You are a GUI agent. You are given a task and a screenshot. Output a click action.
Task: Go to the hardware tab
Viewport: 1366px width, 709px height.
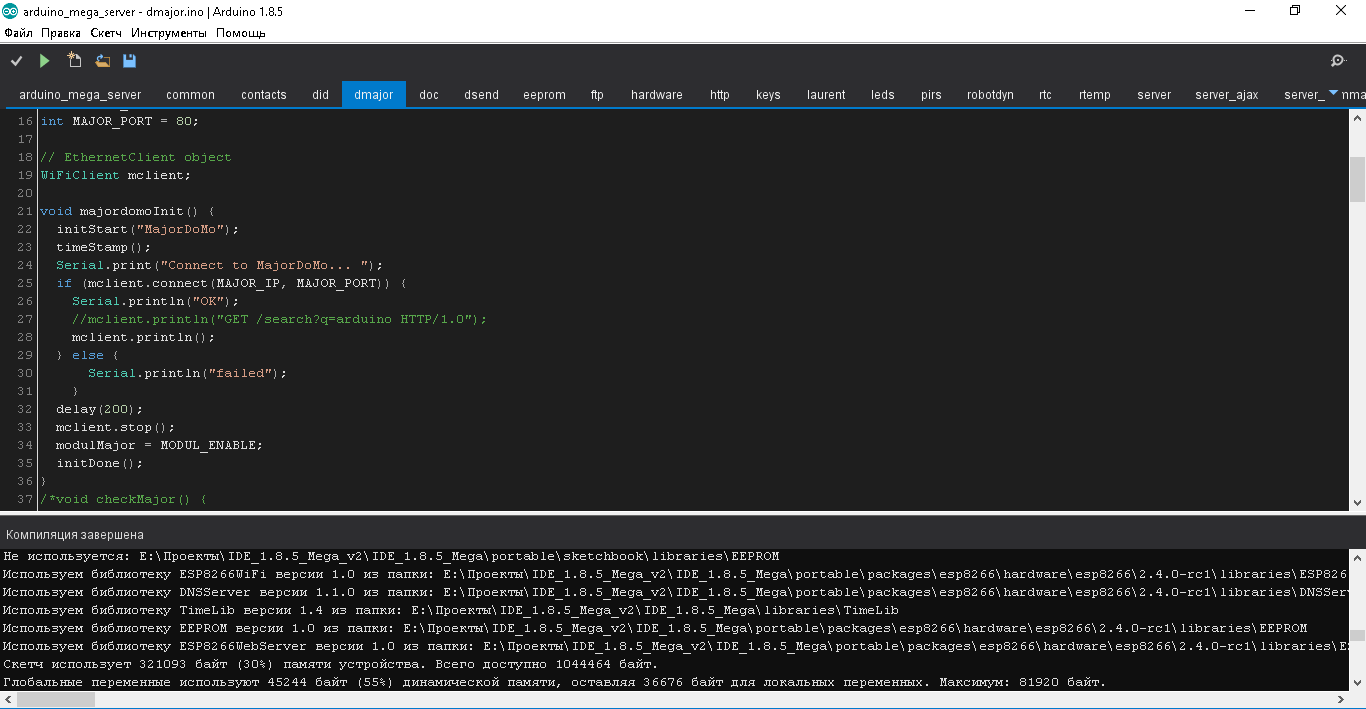656,95
